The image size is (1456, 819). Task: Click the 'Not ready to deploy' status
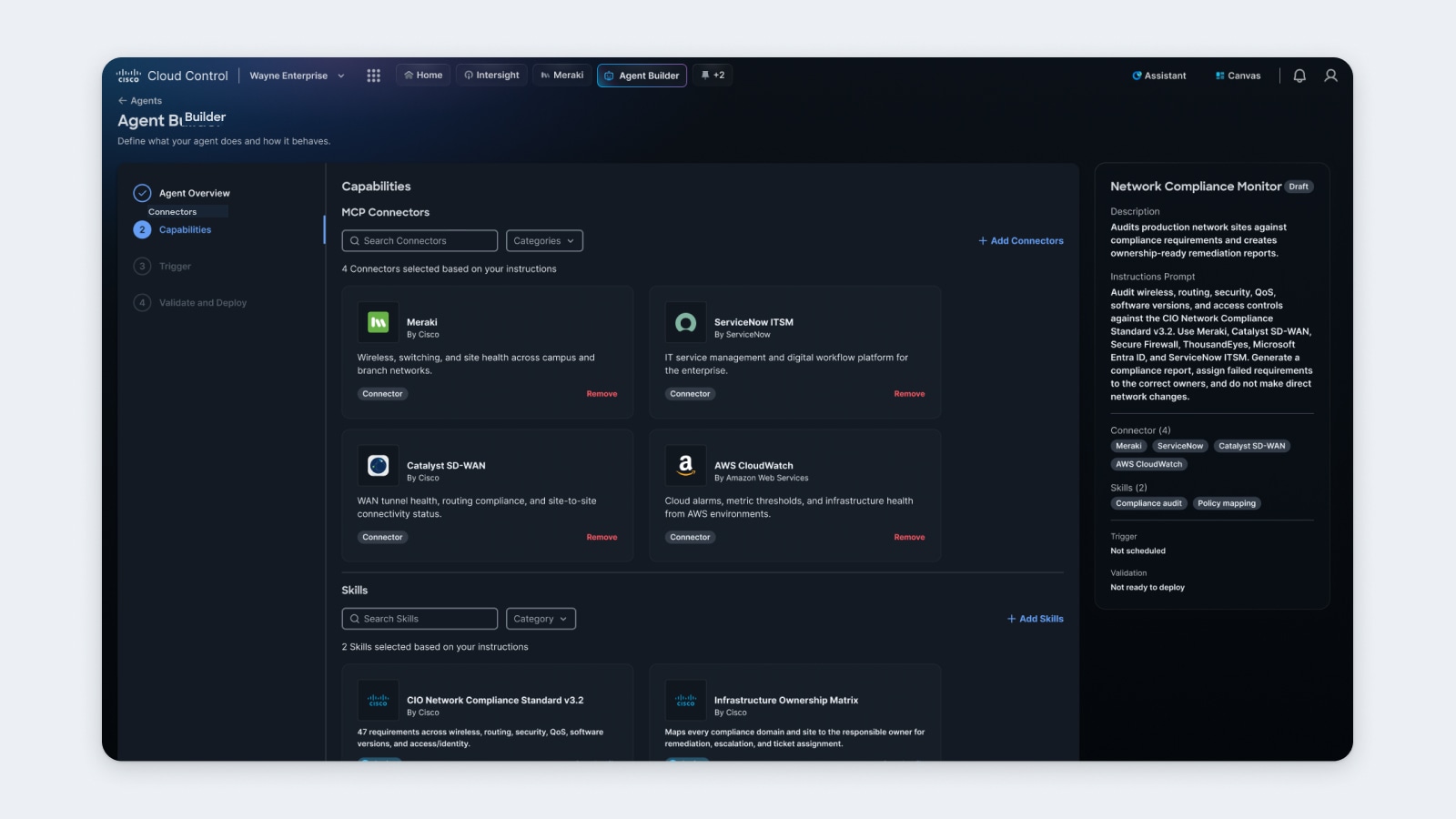pos(1148,588)
